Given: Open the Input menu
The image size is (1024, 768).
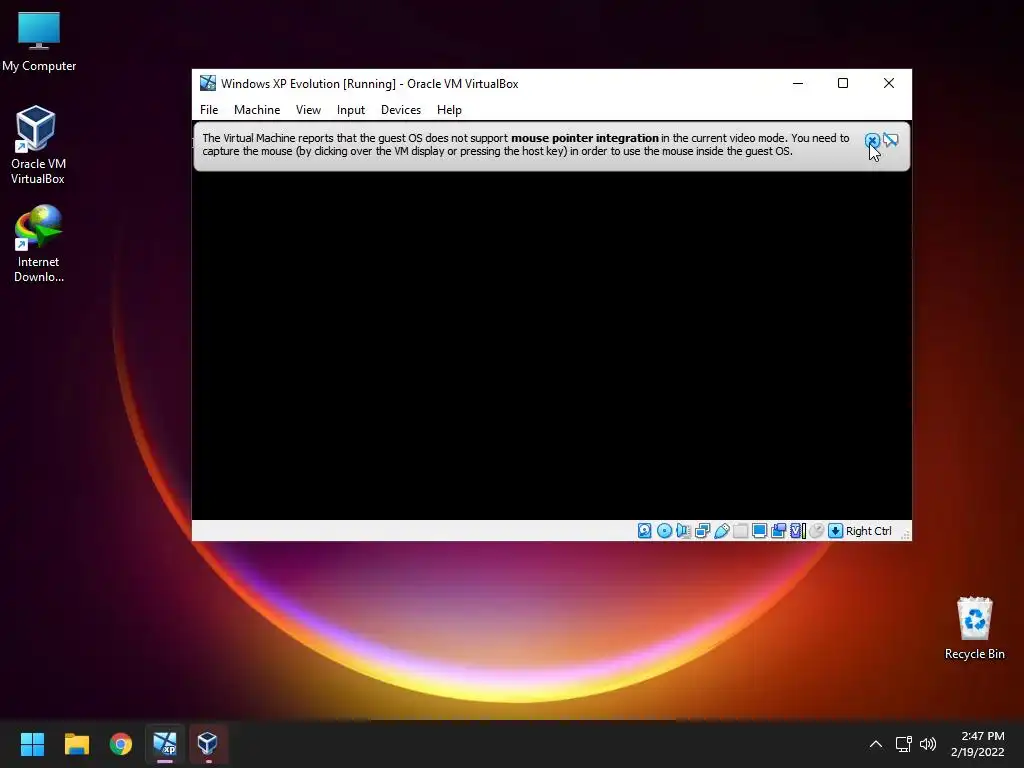Looking at the screenshot, I should [x=351, y=110].
